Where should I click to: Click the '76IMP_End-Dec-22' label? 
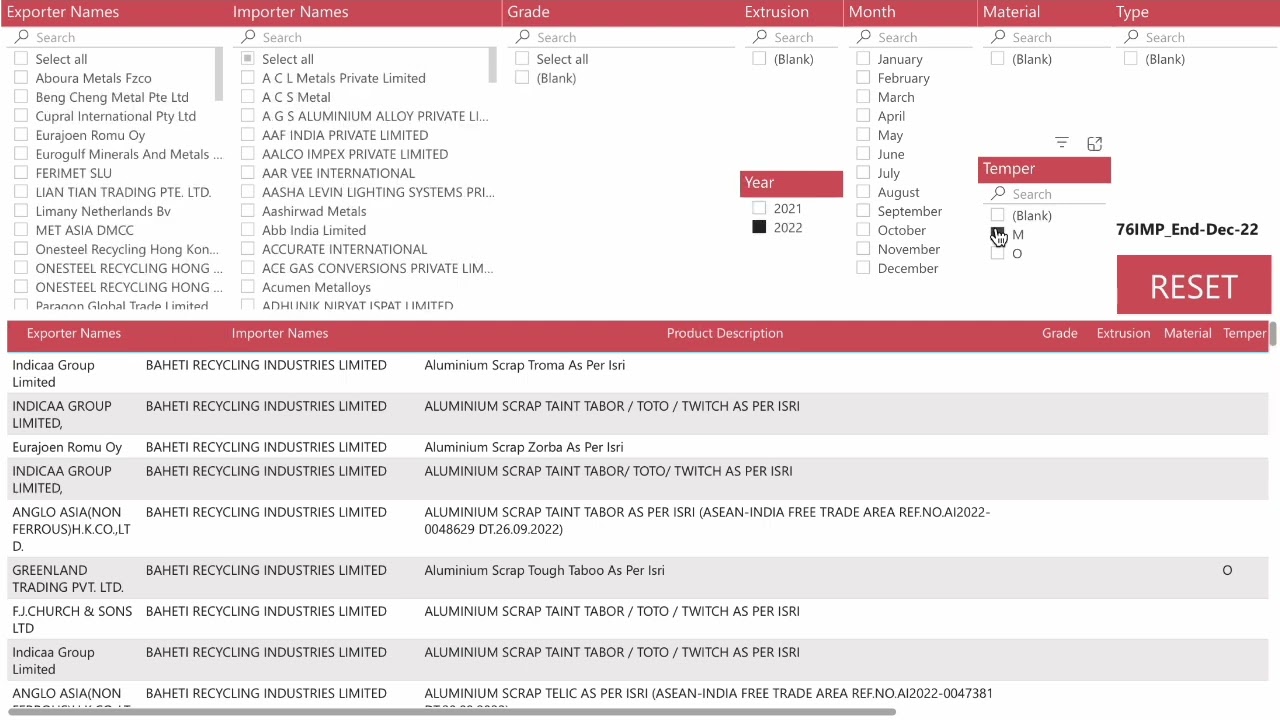pyautogui.click(x=1187, y=229)
